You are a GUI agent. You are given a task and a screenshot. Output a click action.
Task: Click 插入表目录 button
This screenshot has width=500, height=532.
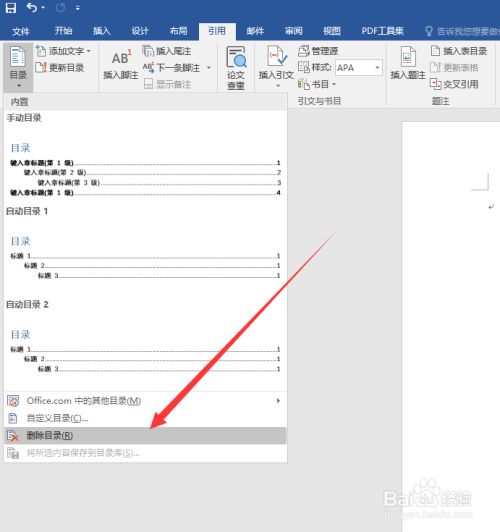[x=459, y=51]
